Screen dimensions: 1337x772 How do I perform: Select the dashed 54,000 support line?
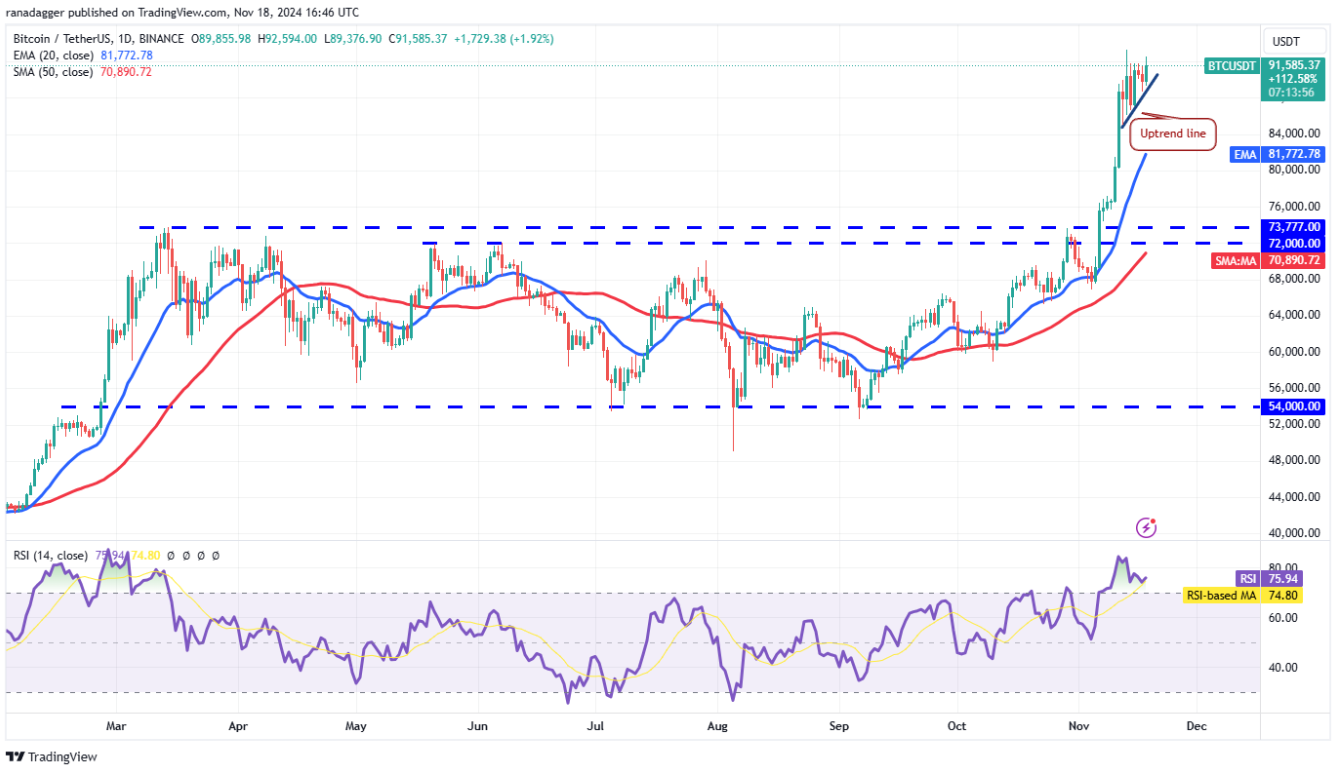click(660, 406)
